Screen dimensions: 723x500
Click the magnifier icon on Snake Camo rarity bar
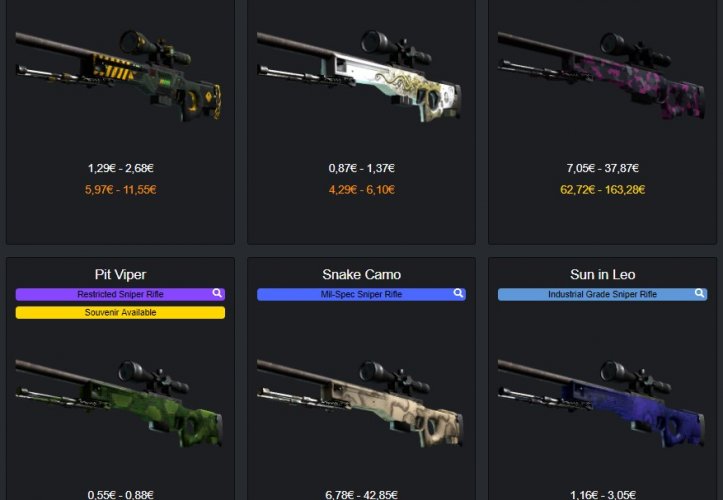point(458,293)
